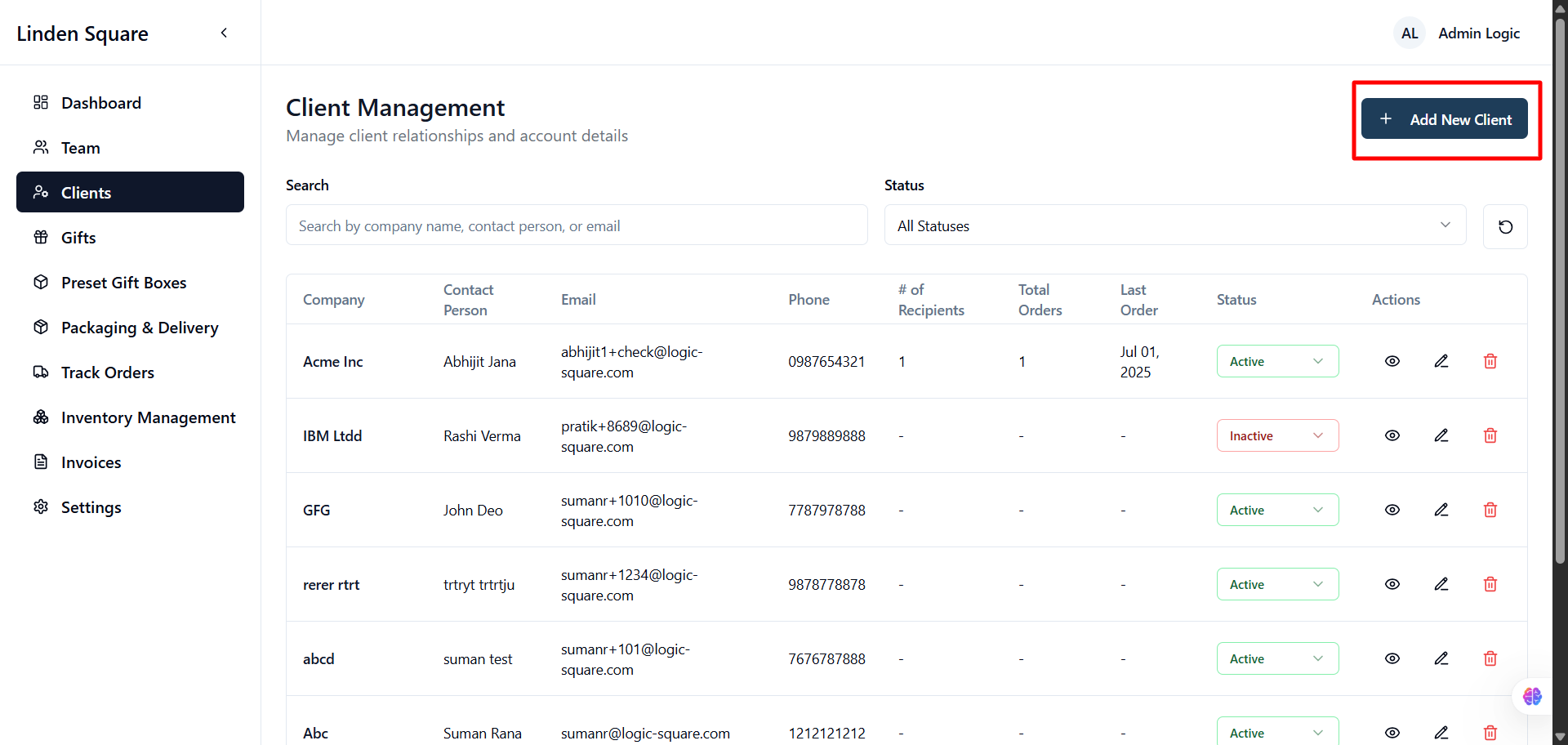Click the Total Orders column header
This screenshot has height=745, width=1568.
1040,300
